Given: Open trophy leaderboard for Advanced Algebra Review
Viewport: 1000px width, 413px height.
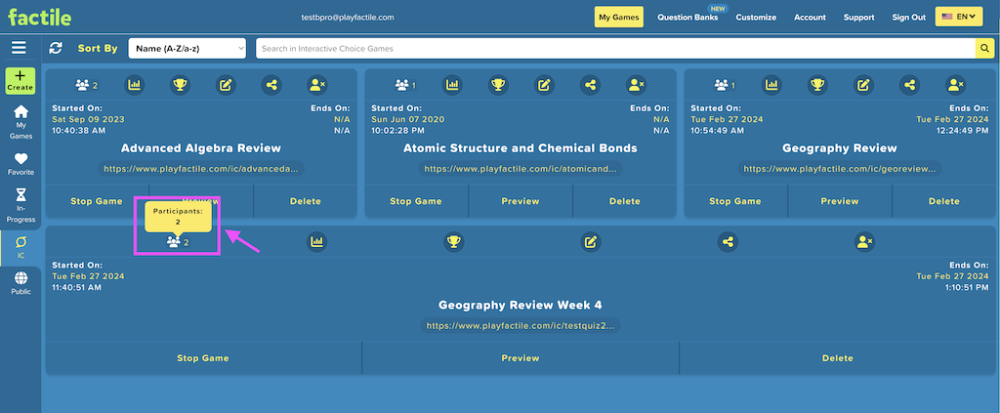Looking at the screenshot, I should pyautogui.click(x=180, y=84).
